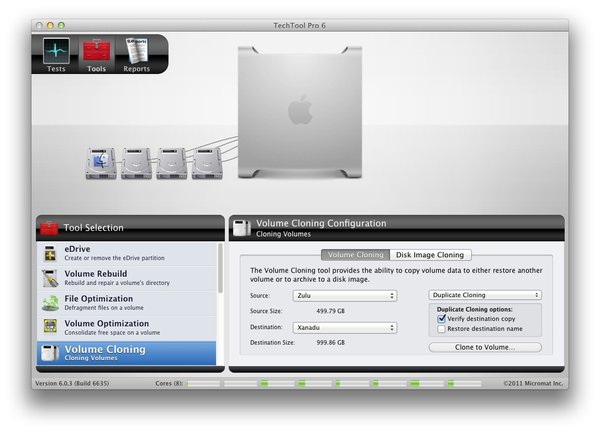This screenshot has width=600, height=433.
Task: Open the Destination volume dropdown
Action: tap(345, 327)
